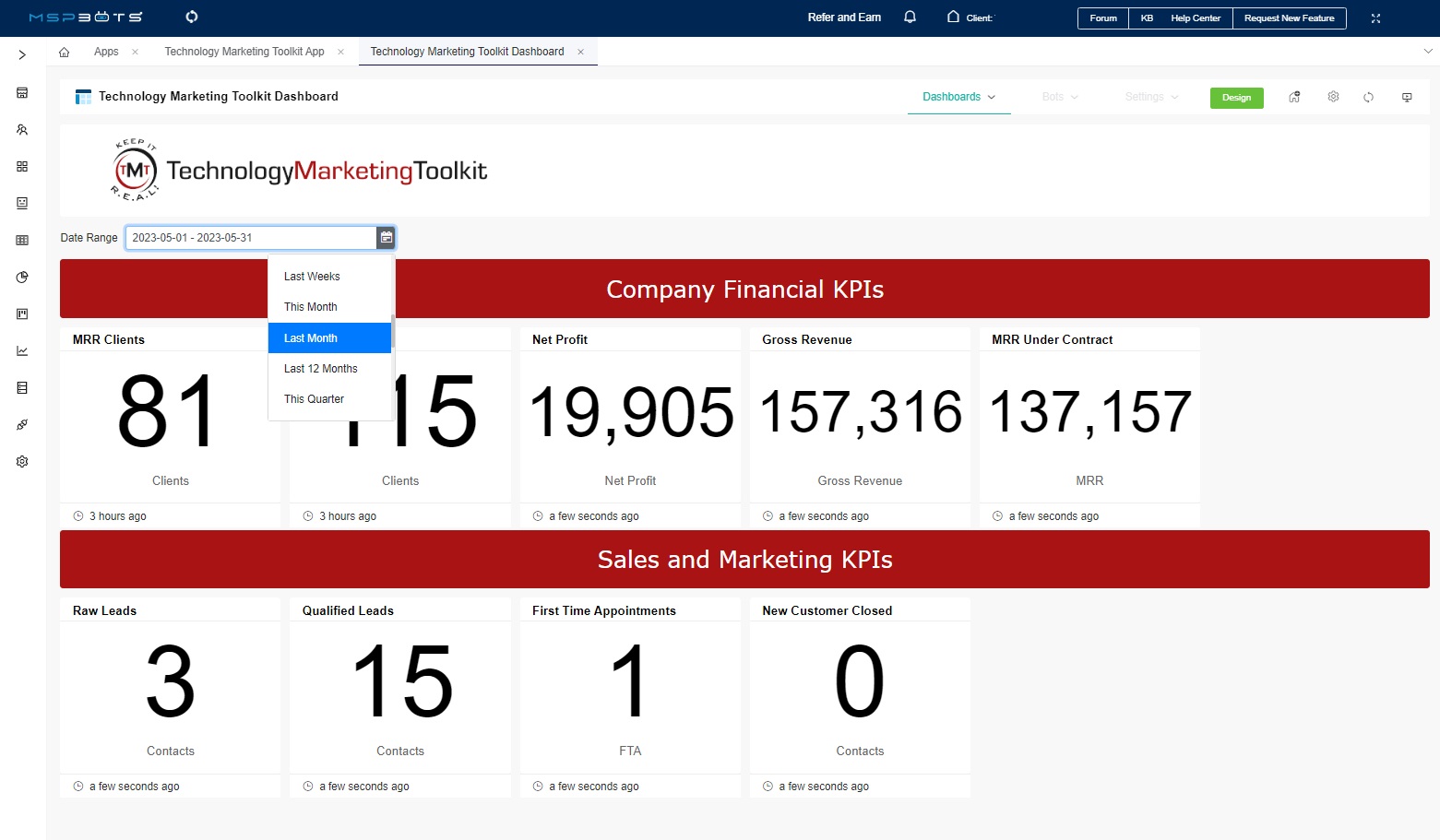Click the calendar icon in Date Range field
1440x840 pixels.
pos(387,238)
